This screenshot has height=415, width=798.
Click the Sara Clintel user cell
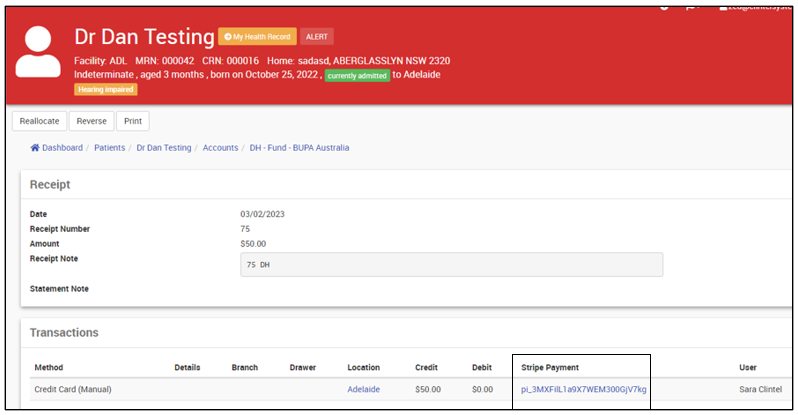(760, 389)
